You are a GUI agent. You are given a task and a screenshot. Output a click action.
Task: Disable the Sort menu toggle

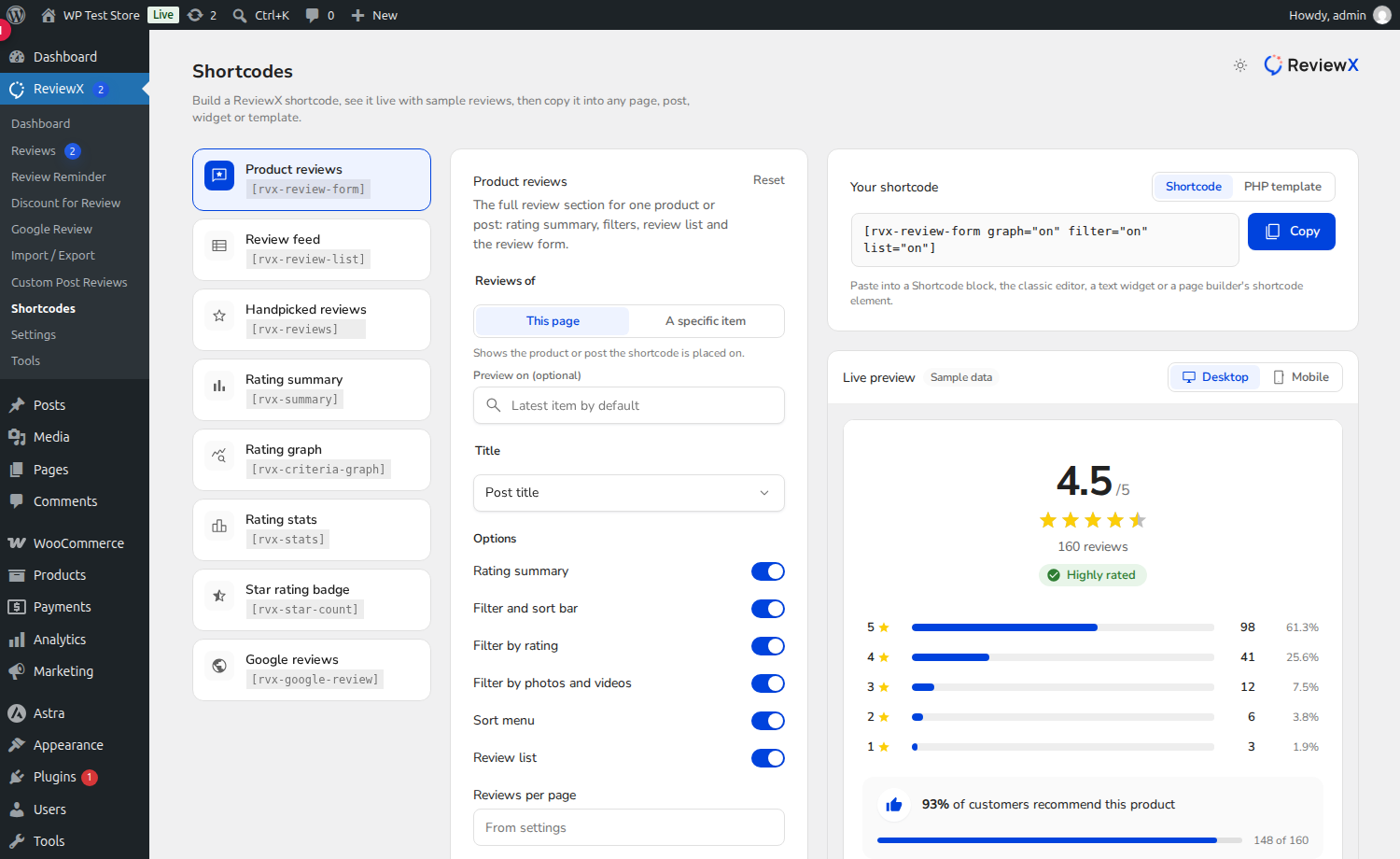pyautogui.click(x=768, y=721)
